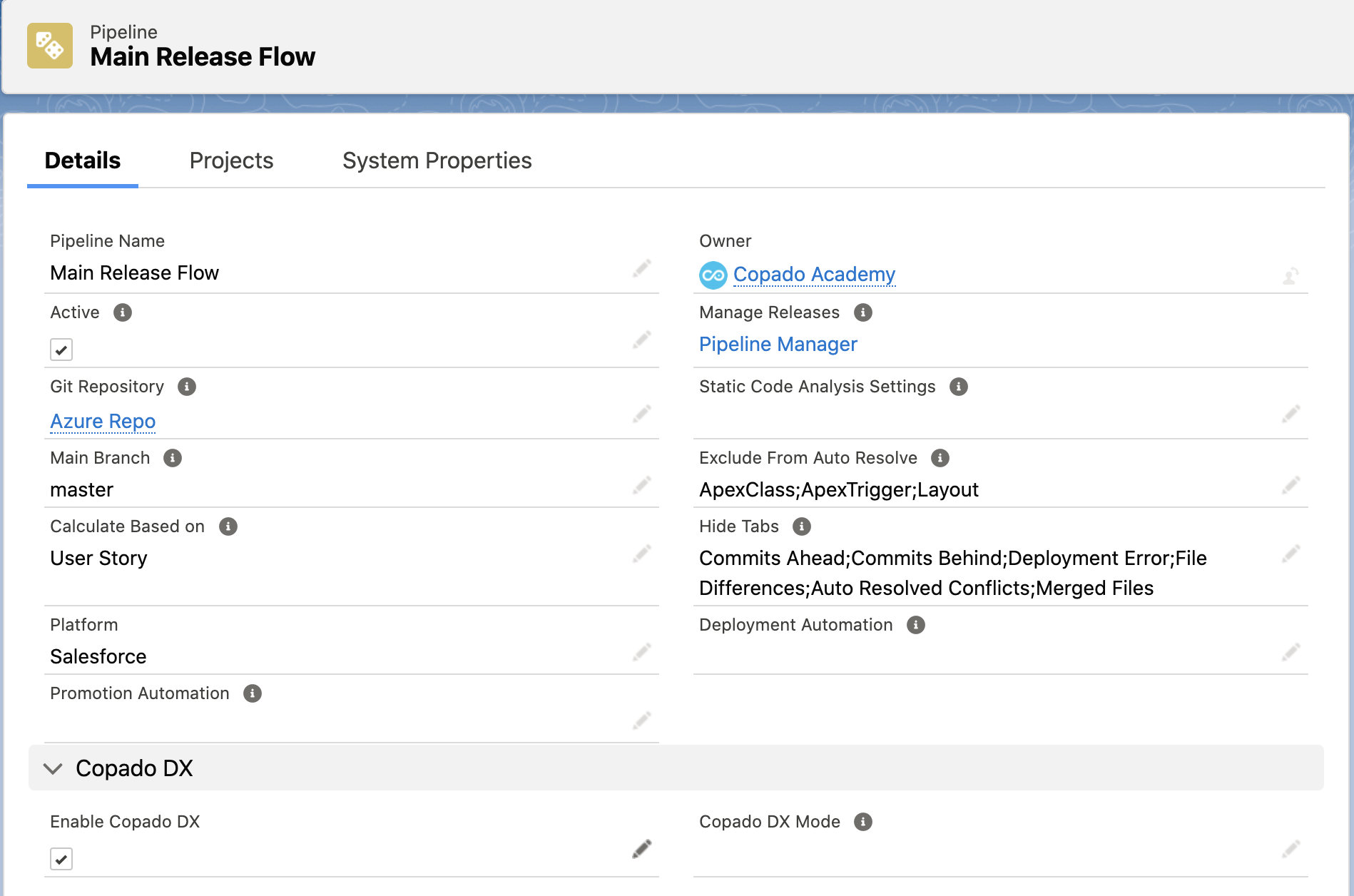The width and height of the screenshot is (1354, 896).
Task: Click 'Main Release Flow' pipeline name value
Action: 134,273
